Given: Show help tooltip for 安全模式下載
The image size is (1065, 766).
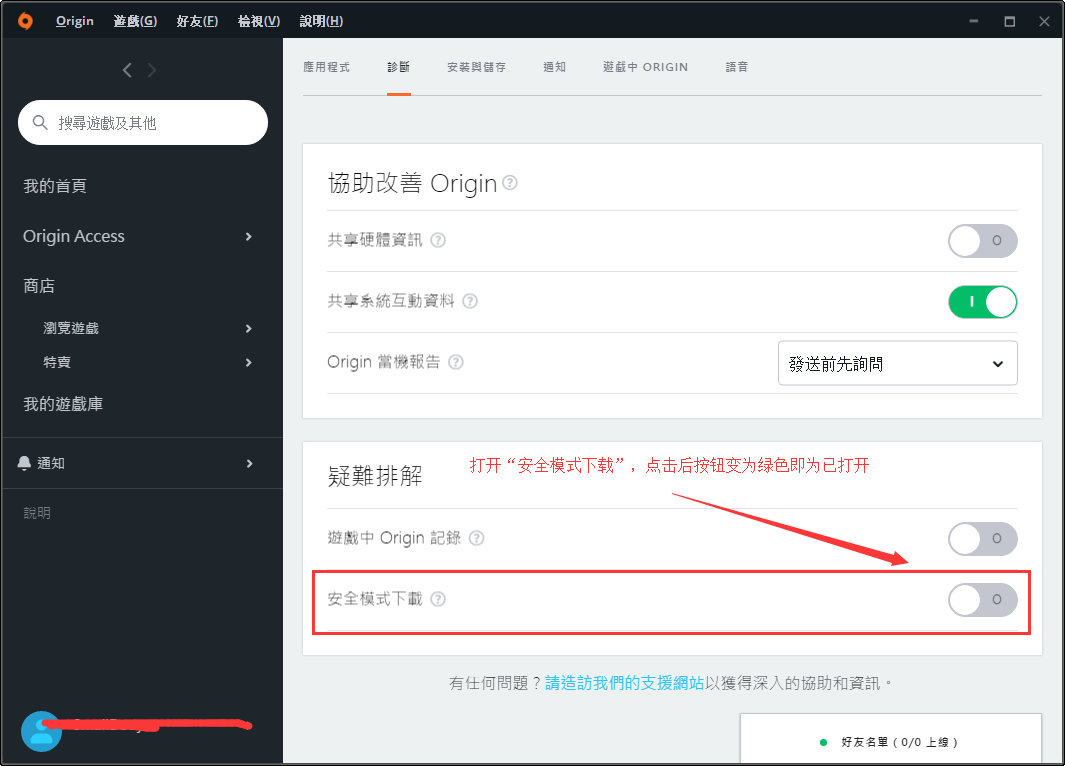Looking at the screenshot, I should point(438,599).
